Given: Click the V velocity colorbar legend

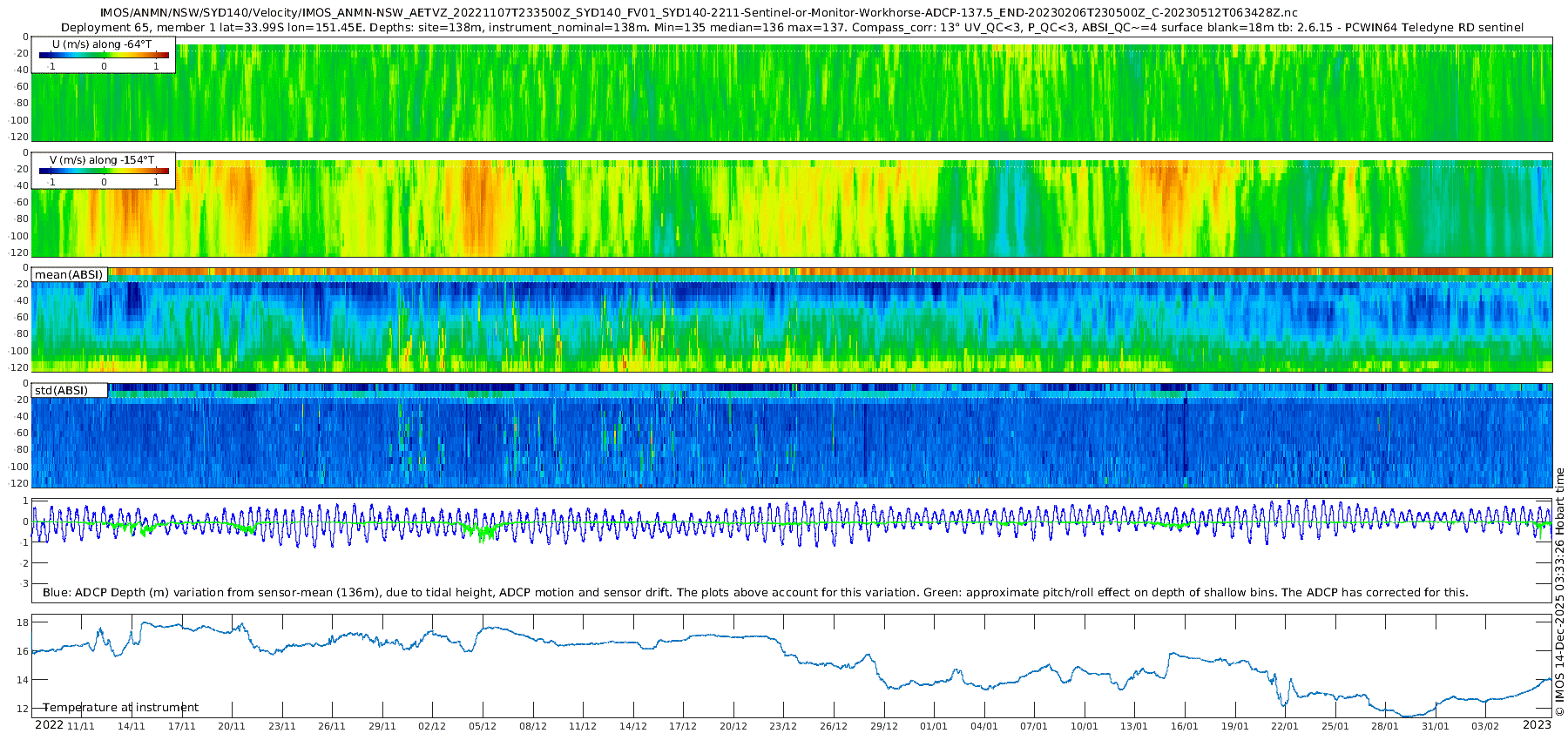Looking at the screenshot, I should click(104, 172).
